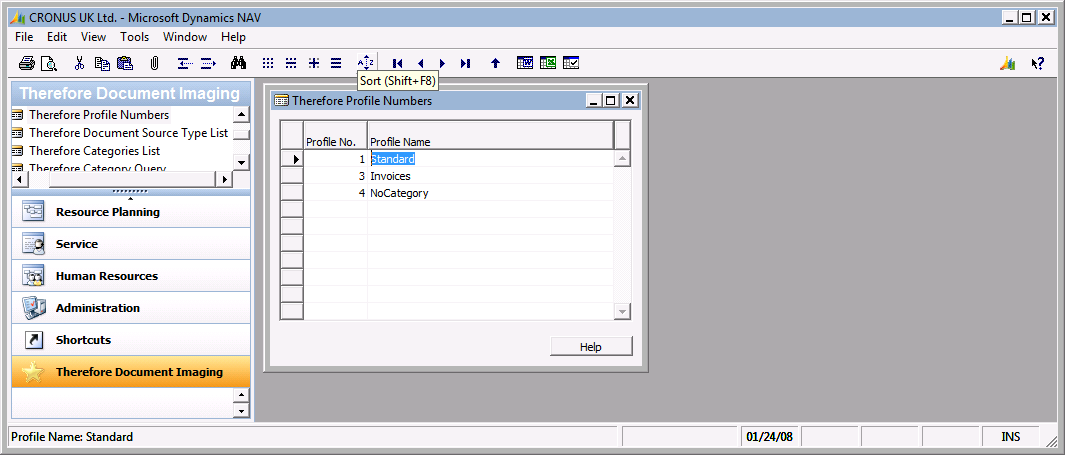The image size is (1065, 455).
Task: Go to the last record icon
Action: [465, 63]
